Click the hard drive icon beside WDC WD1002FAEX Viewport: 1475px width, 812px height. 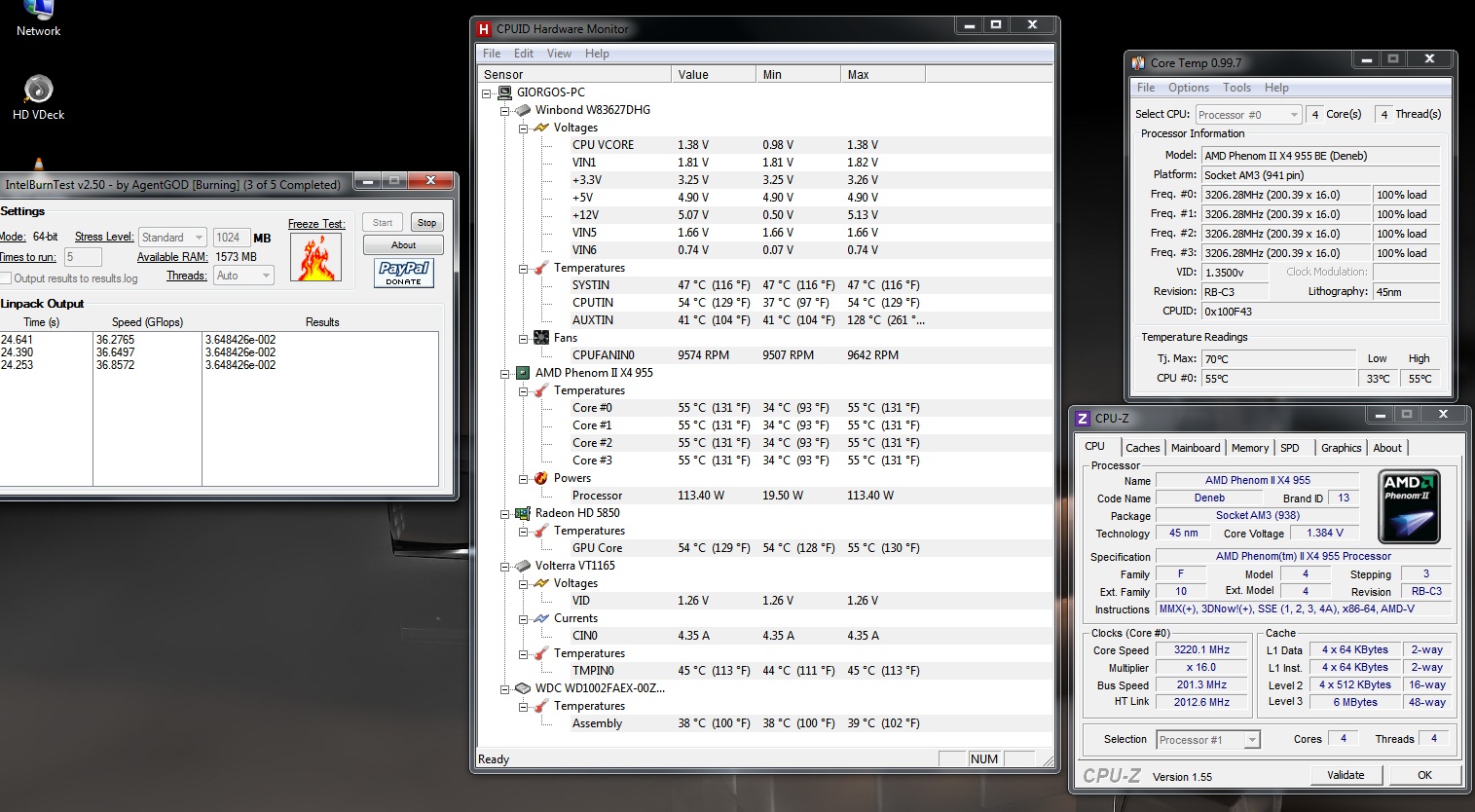523,688
